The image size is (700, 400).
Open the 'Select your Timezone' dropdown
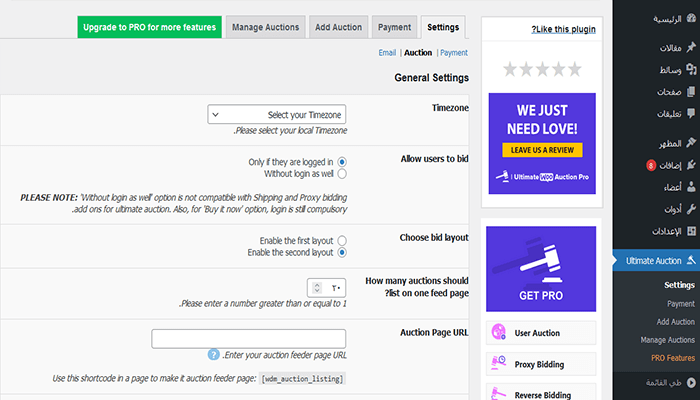coord(283,115)
